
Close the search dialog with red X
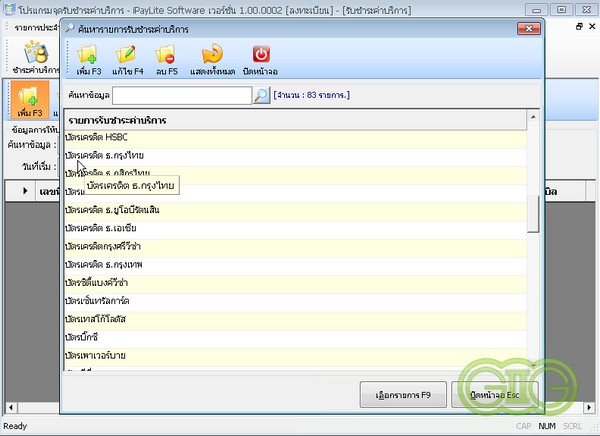pyautogui.click(x=529, y=28)
